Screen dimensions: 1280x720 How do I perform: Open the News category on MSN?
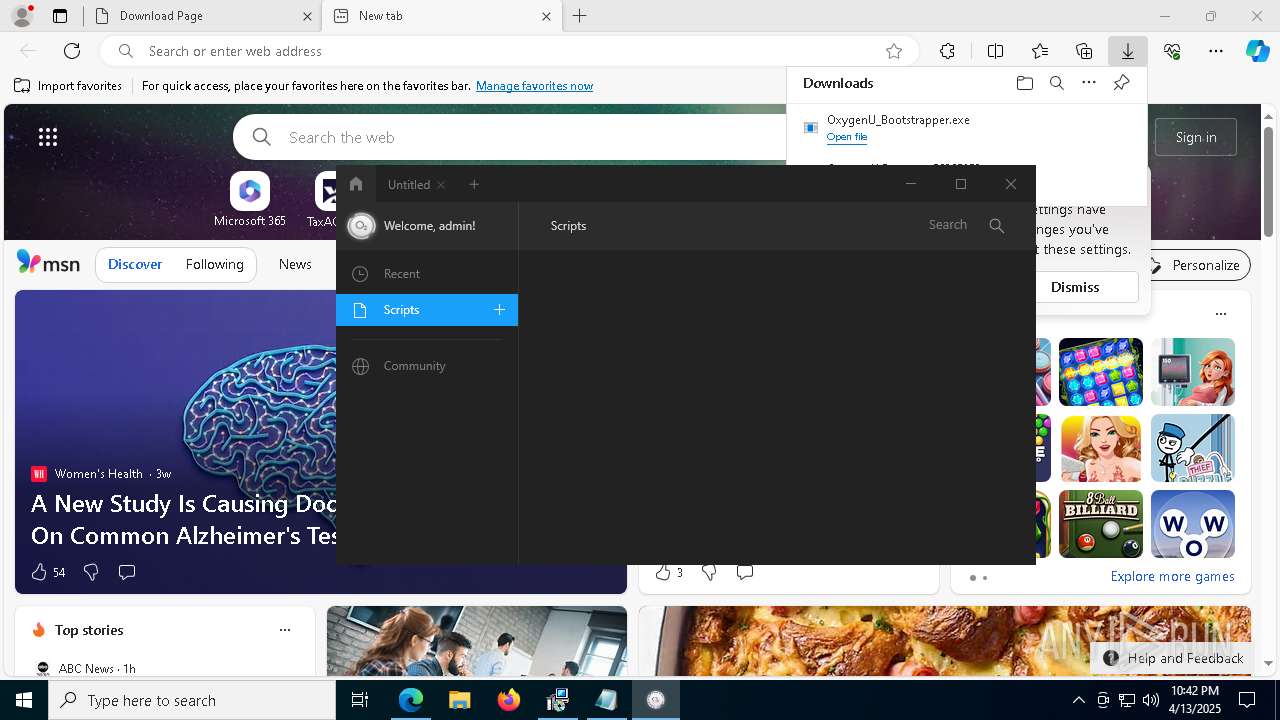pos(295,264)
